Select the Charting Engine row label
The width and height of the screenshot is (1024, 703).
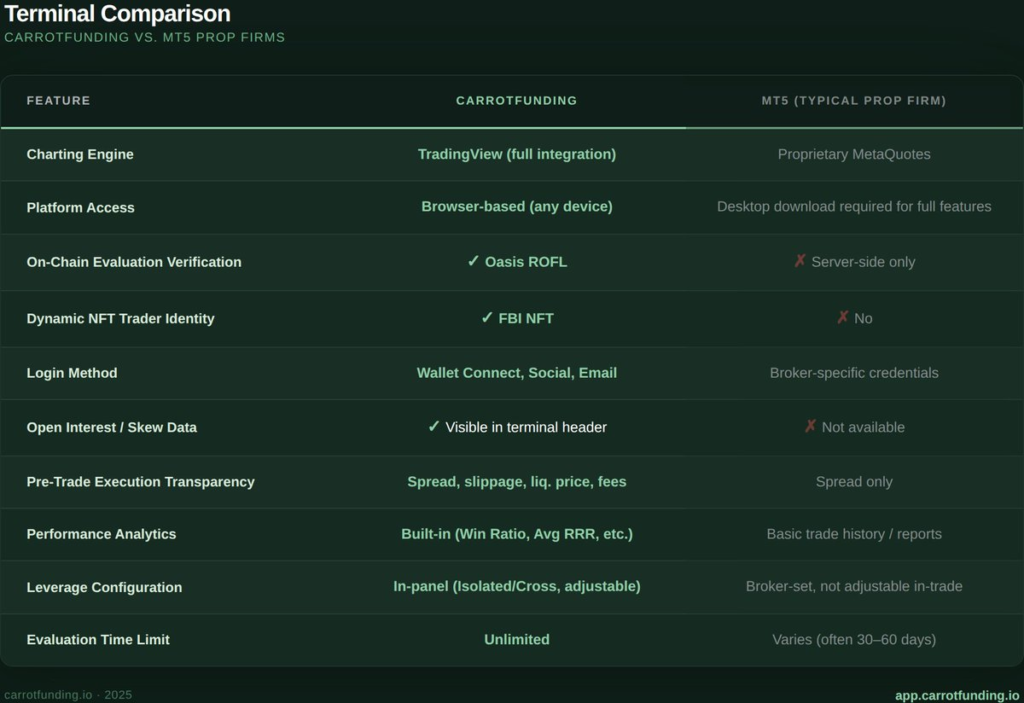pyautogui.click(x=80, y=154)
